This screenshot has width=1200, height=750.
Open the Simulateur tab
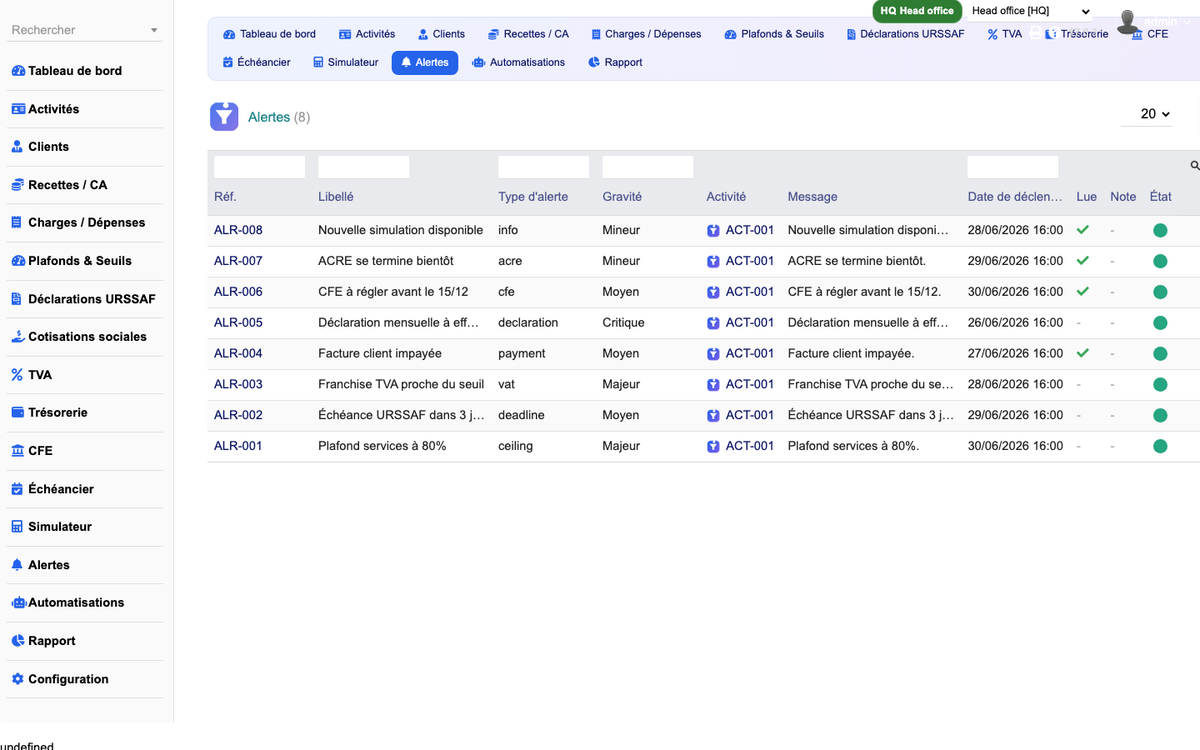[x=345, y=62]
